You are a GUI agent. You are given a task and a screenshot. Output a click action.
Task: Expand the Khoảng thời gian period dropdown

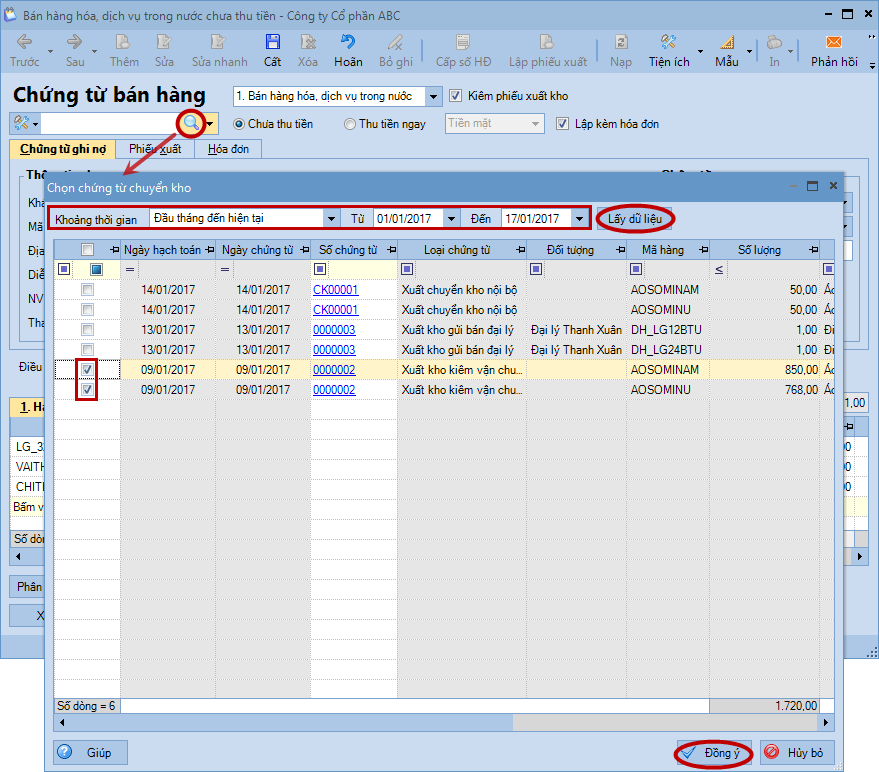coord(331,219)
